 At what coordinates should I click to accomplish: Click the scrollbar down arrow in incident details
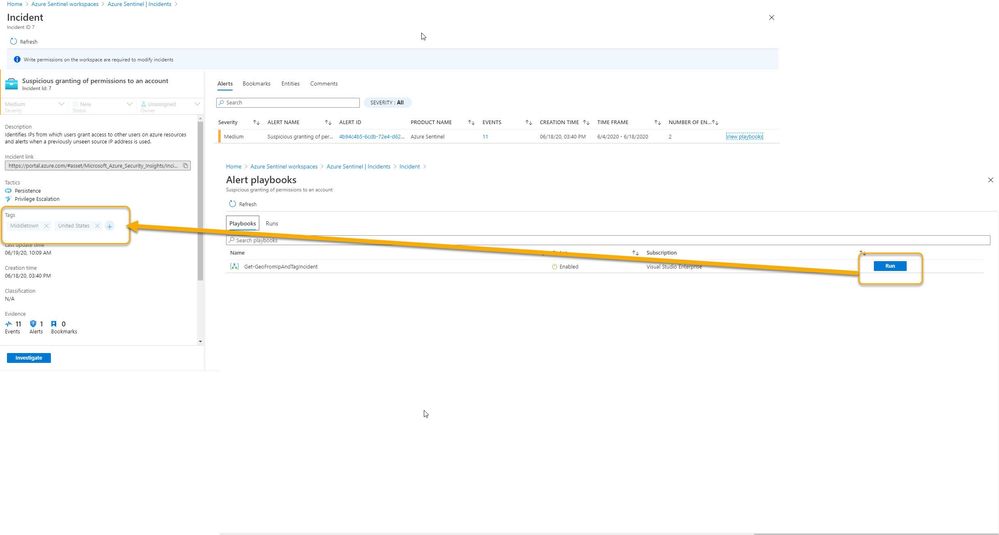click(200, 341)
